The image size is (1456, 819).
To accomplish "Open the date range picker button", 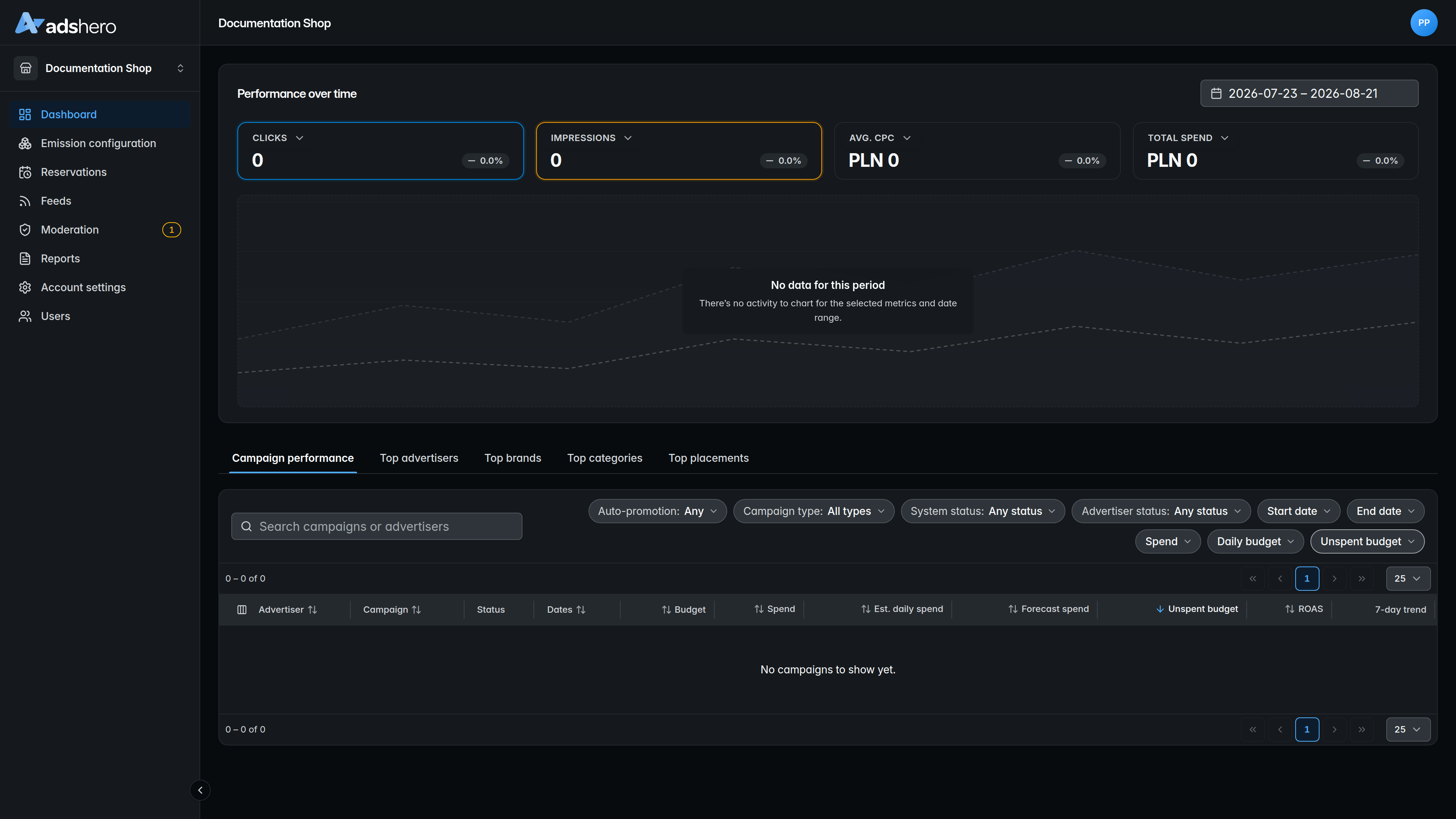I will click(x=1309, y=93).
